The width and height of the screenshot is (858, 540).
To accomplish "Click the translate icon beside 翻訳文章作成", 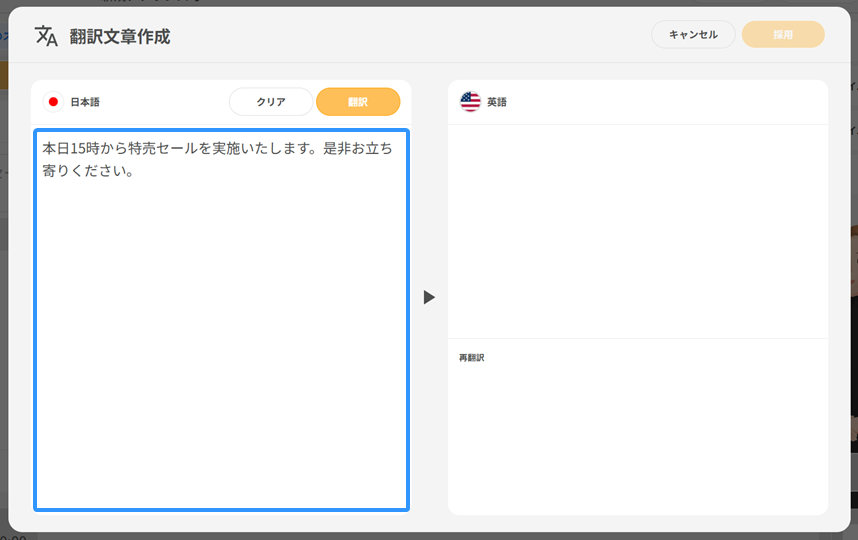I will pyautogui.click(x=46, y=36).
